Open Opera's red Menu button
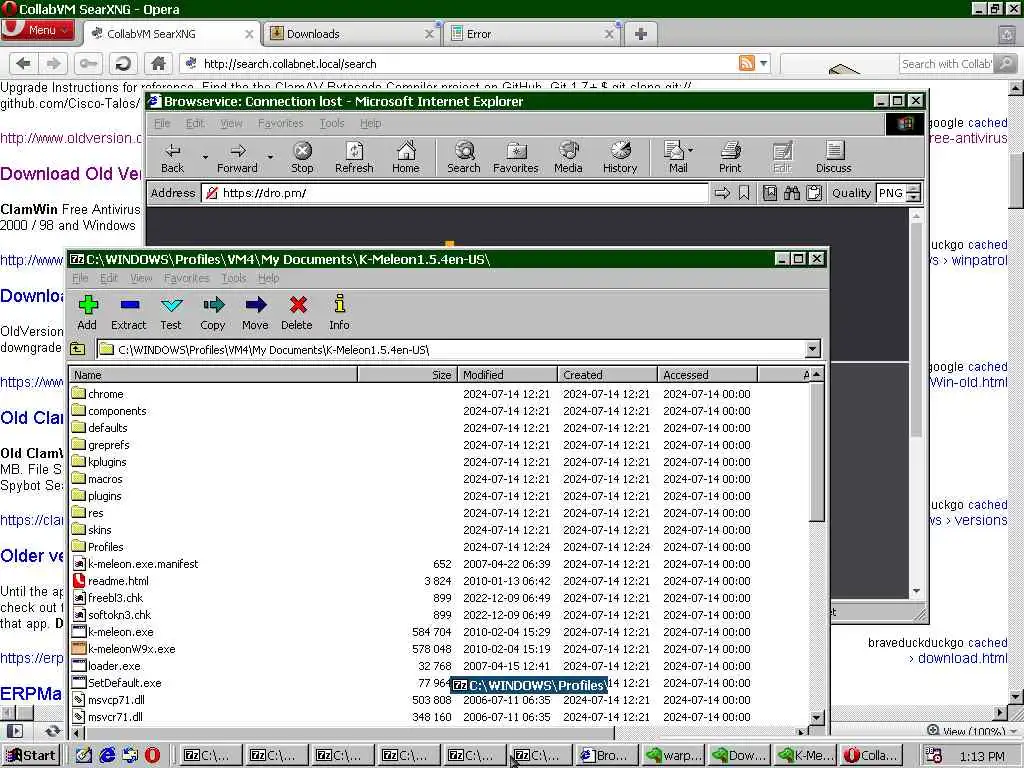1024x768 pixels. coord(38,30)
